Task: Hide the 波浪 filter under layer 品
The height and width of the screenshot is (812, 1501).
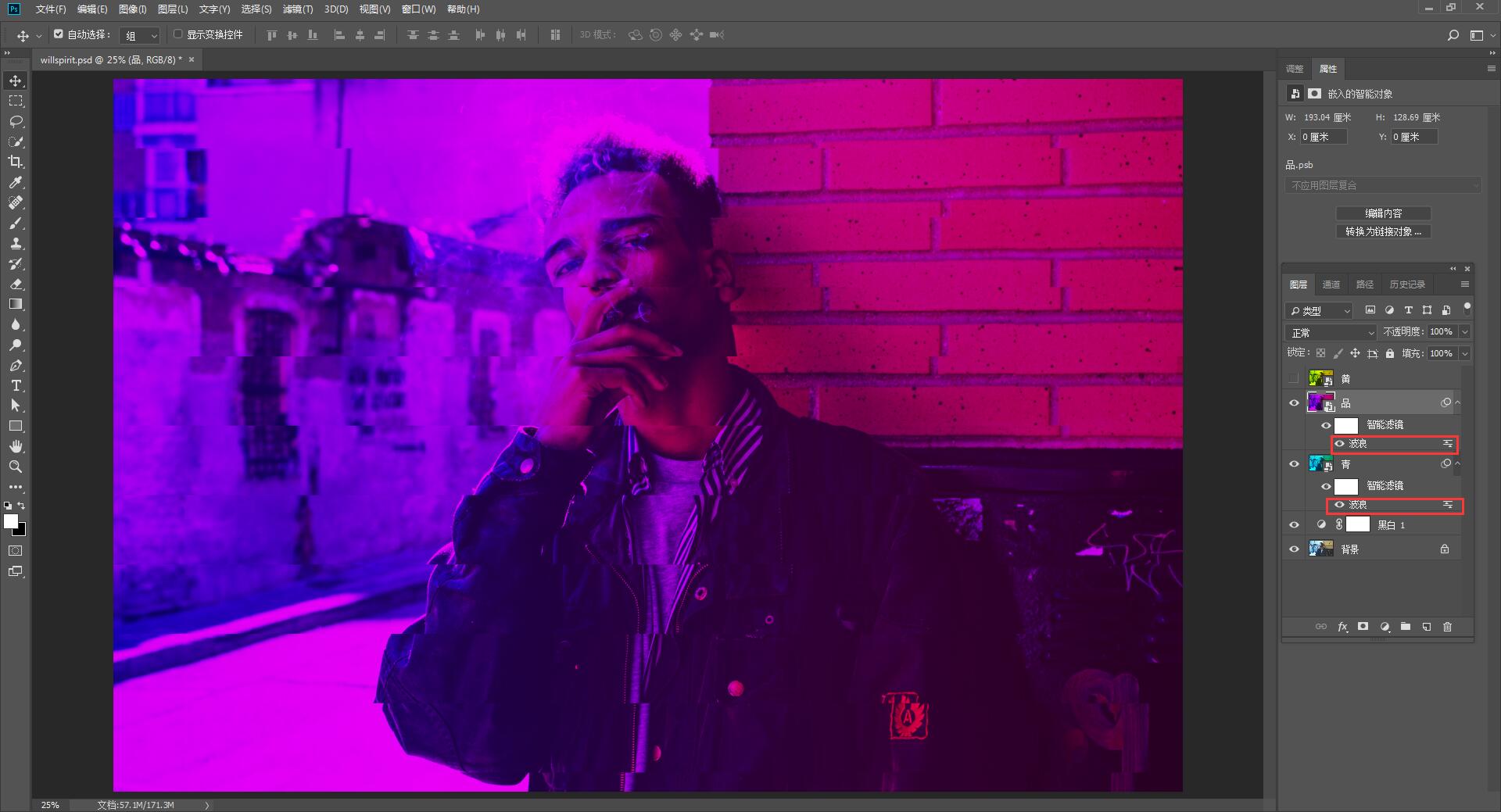Action: pos(1339,444)
